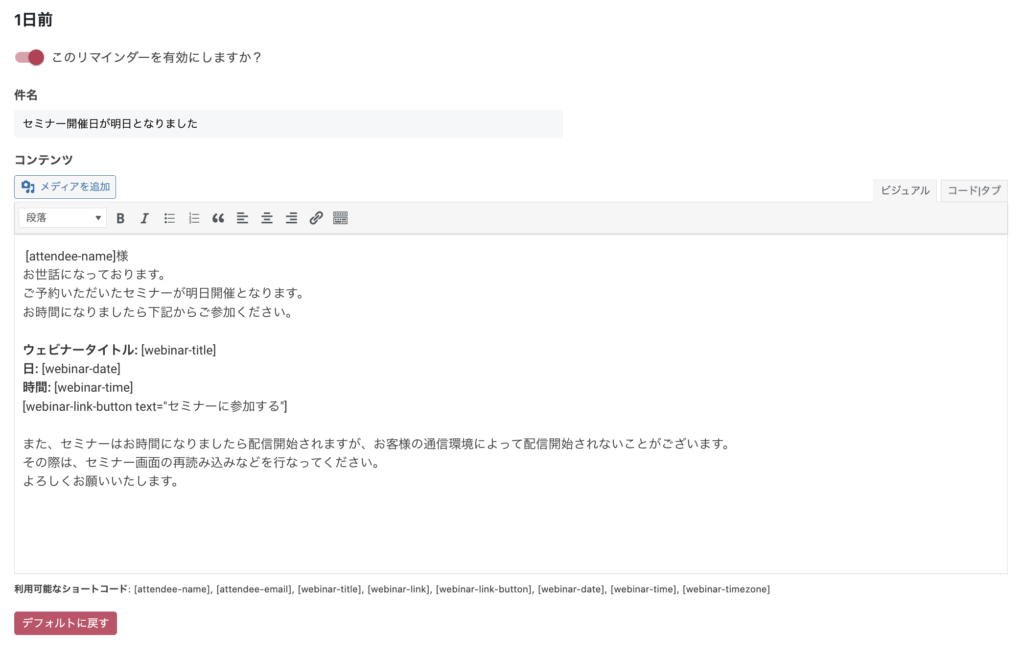Click the デフォルトに戻す button

pos(65,623)
